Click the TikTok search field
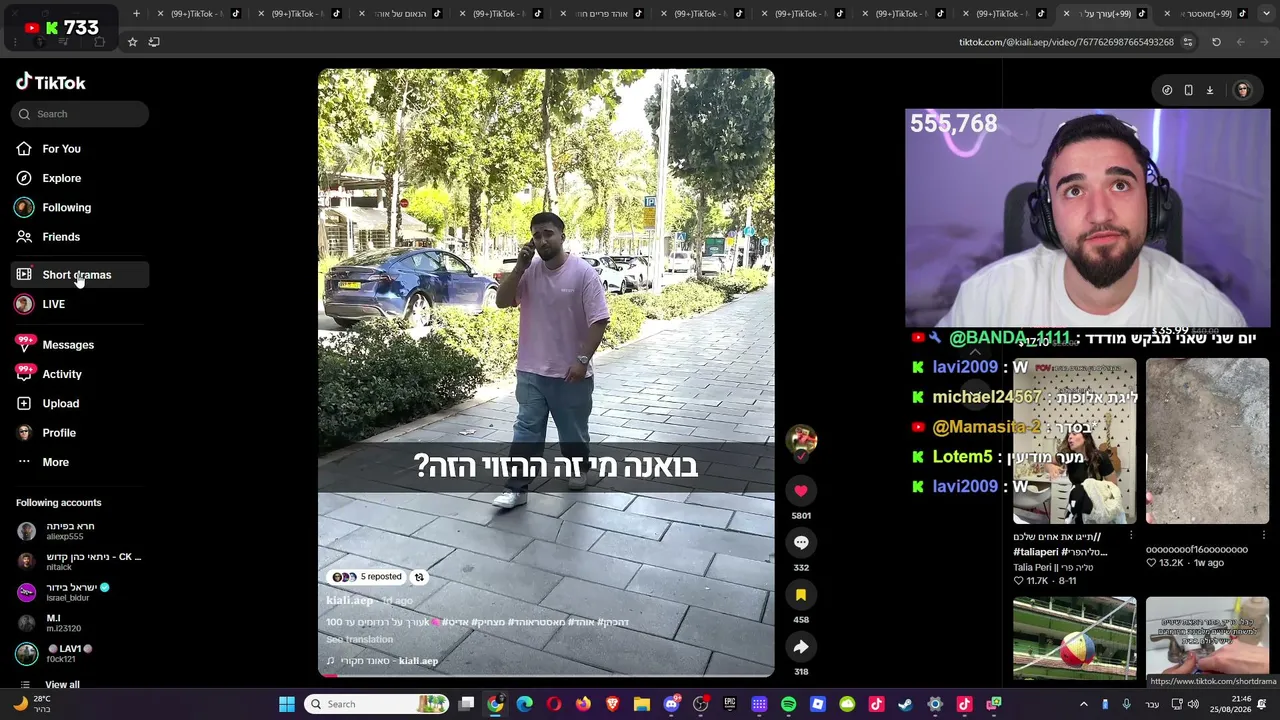Viewport: 1280px width, 720px height. pyautogui.click(x=80, y=114)
